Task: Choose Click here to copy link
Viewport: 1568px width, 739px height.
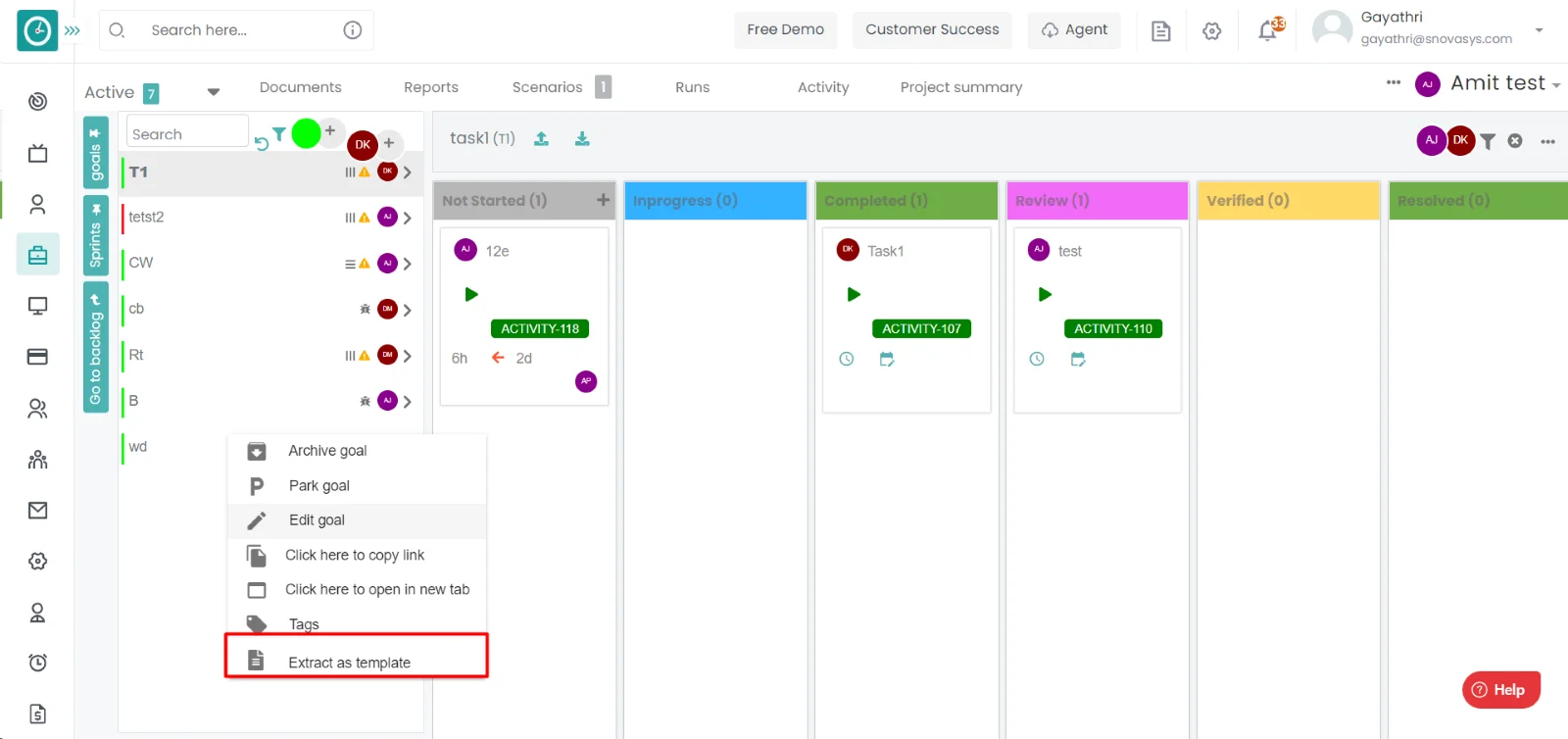Action: [357, 556]
